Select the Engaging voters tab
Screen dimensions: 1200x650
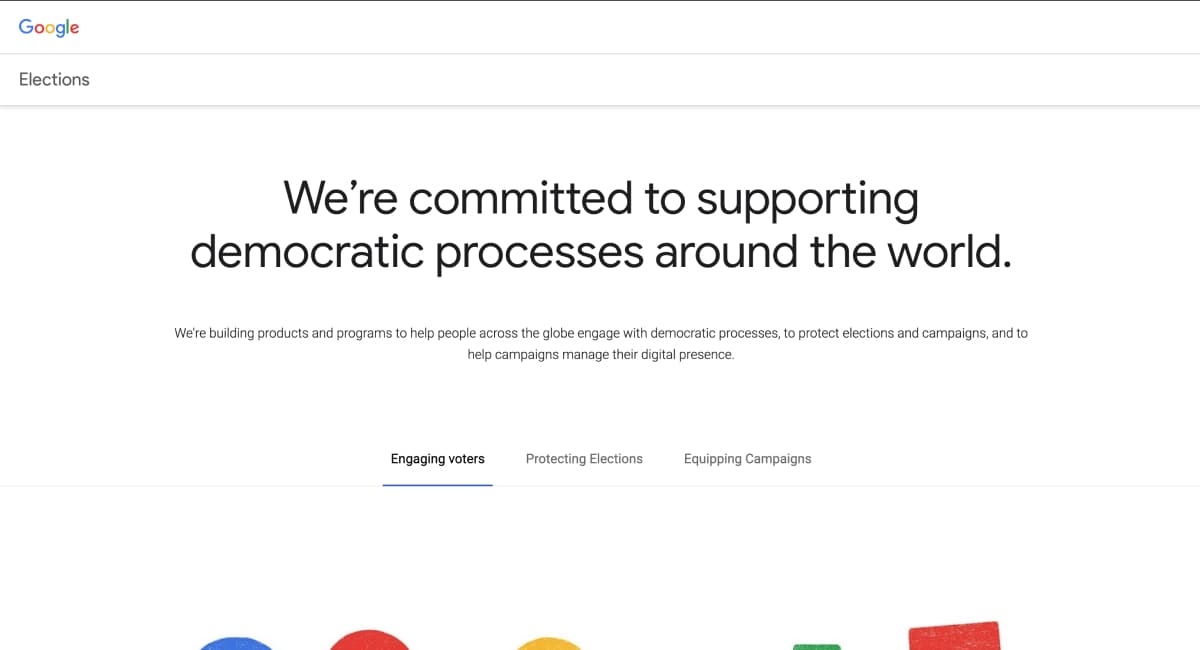tap(437, 459)
